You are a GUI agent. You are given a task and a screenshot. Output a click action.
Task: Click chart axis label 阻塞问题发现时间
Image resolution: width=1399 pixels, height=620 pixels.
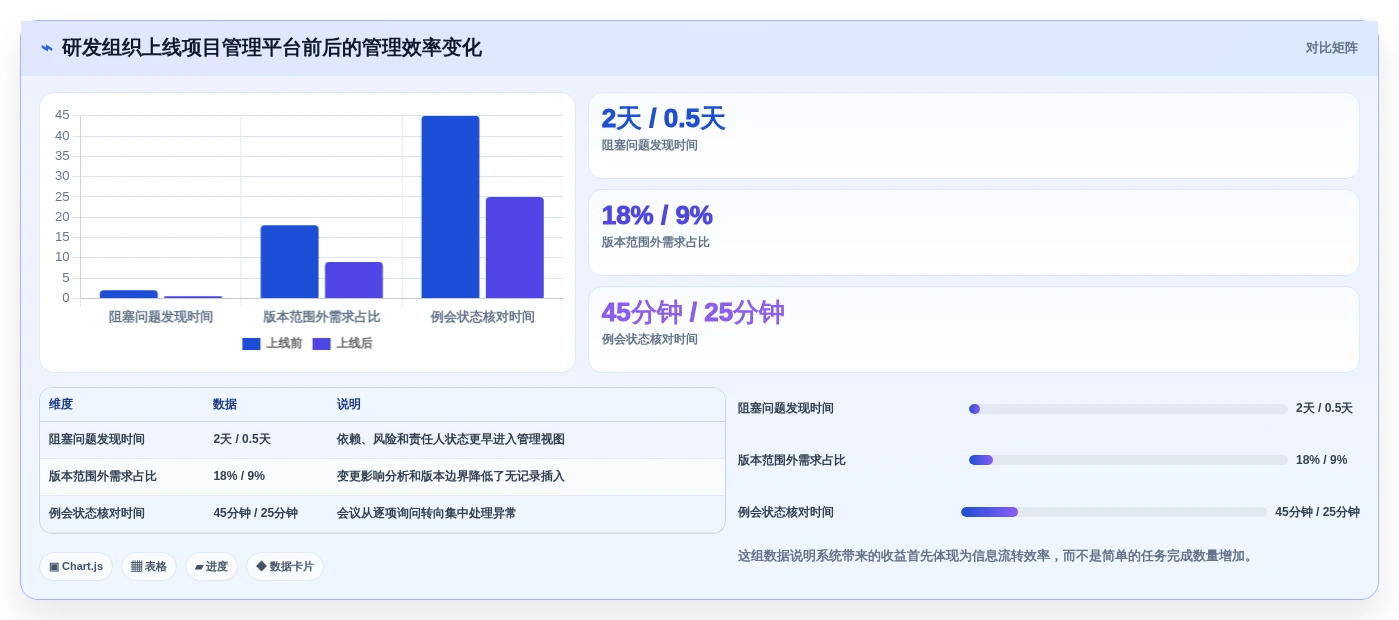pyautogui.click(x=161, y=317)
